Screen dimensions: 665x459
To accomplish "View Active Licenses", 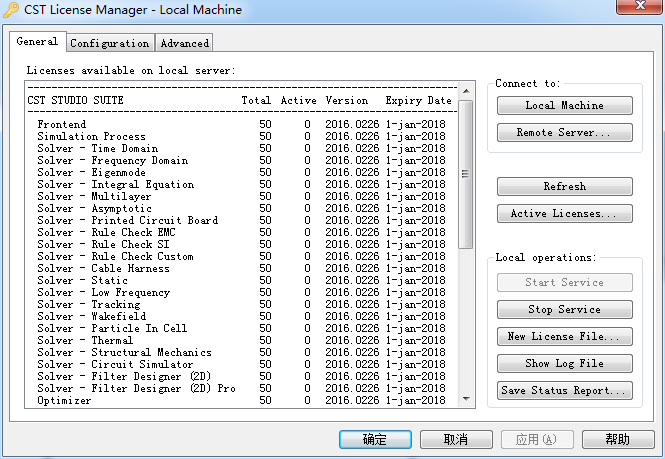I will click(564, 213).
